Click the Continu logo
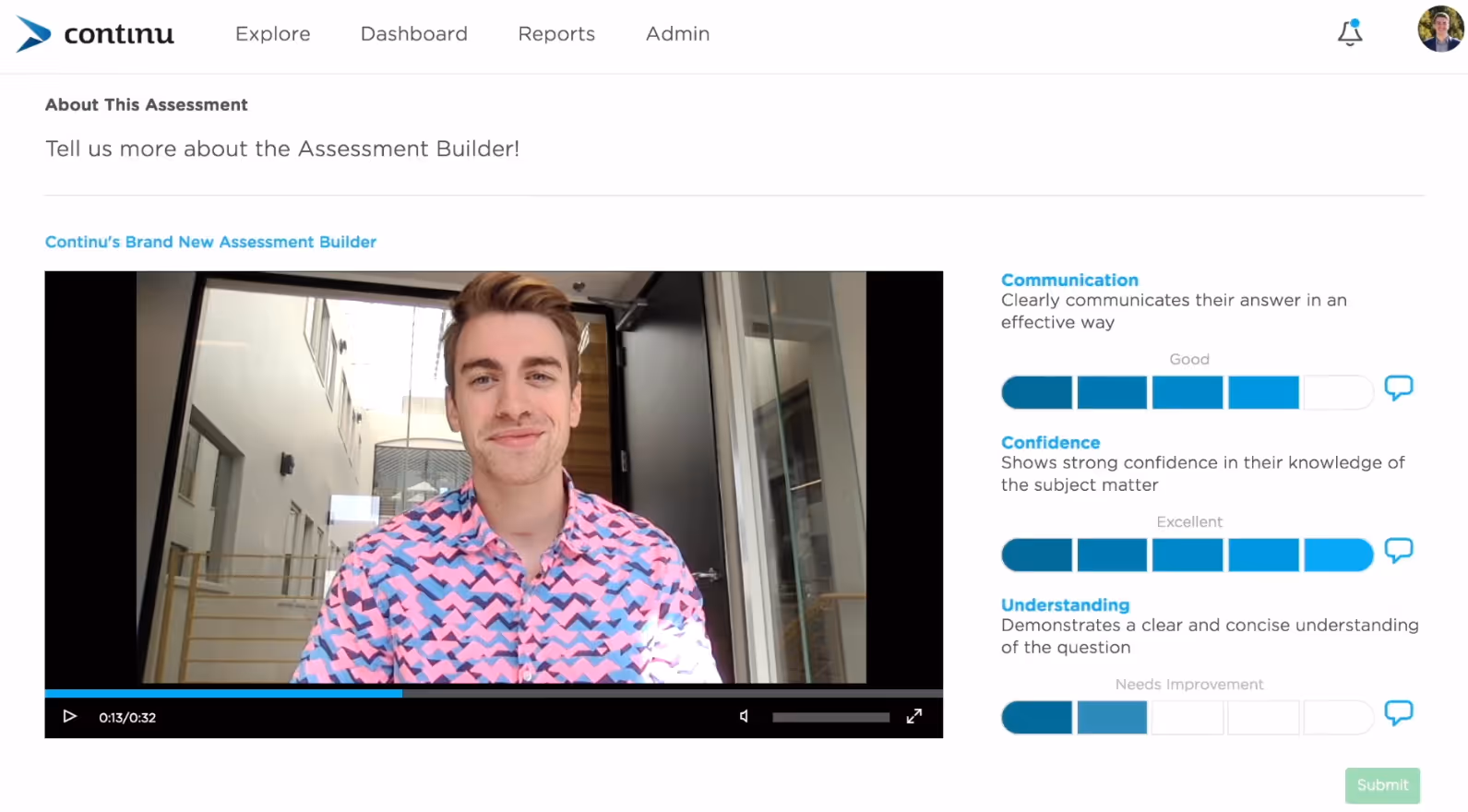 point(95,34)
